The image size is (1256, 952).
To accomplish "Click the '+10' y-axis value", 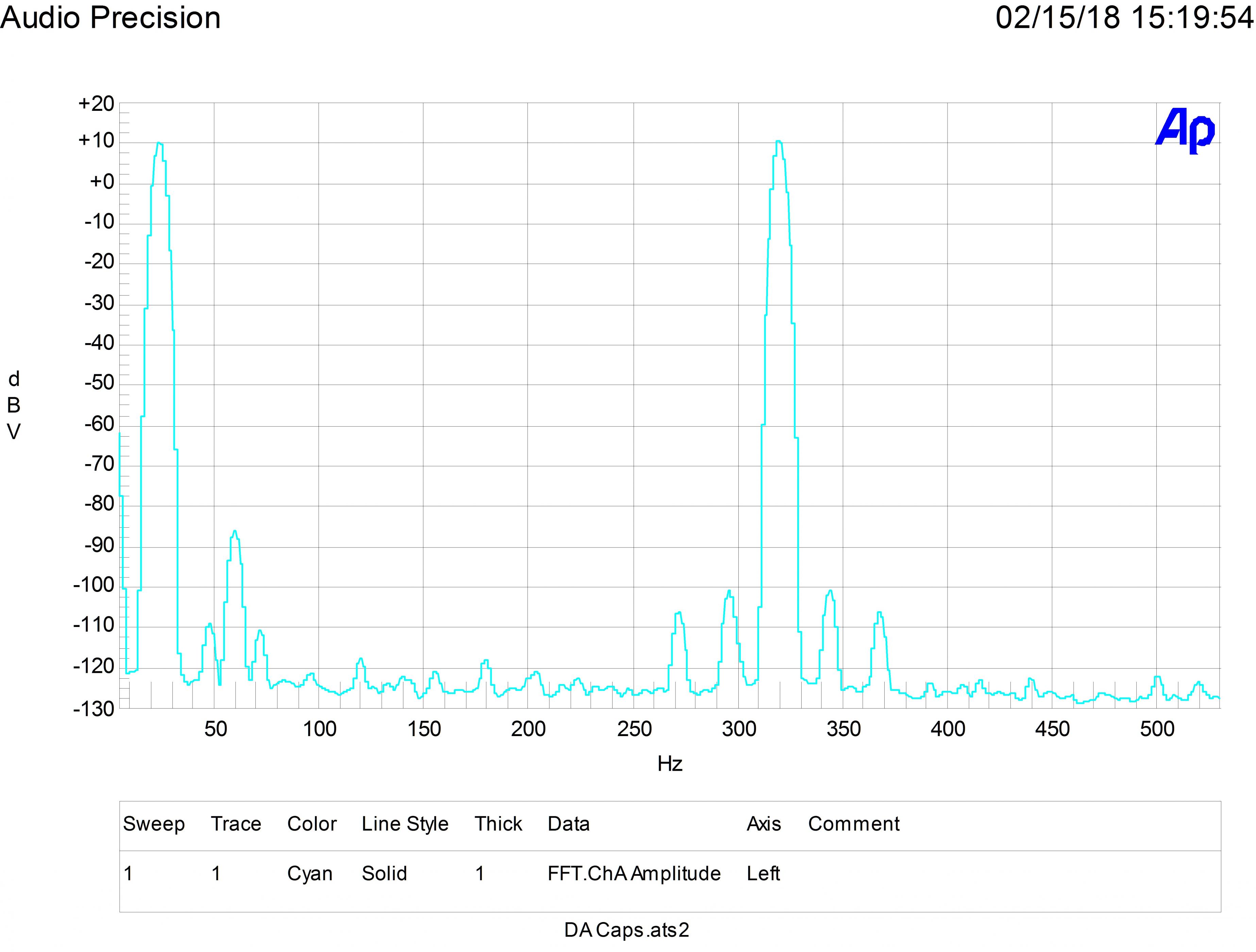I will click(97, 140).
